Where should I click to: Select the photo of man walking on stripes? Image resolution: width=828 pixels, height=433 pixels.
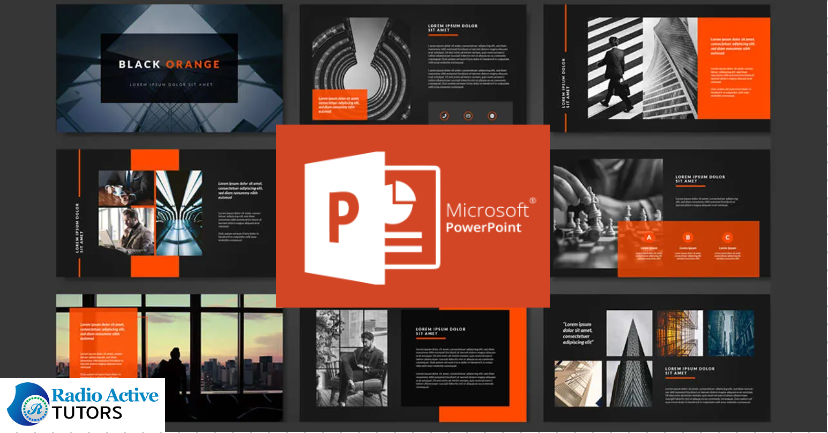click(615, 68)
